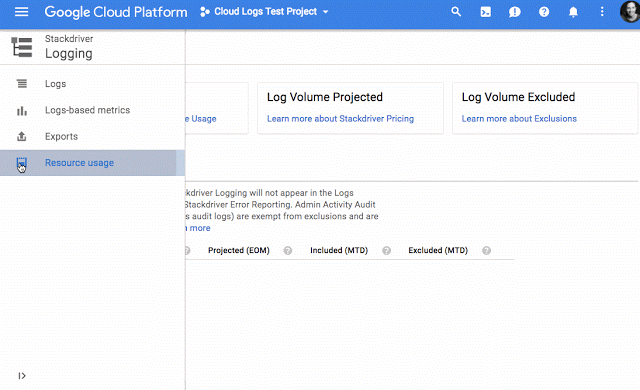Open the three-dot utilities menu

(602, 11)
